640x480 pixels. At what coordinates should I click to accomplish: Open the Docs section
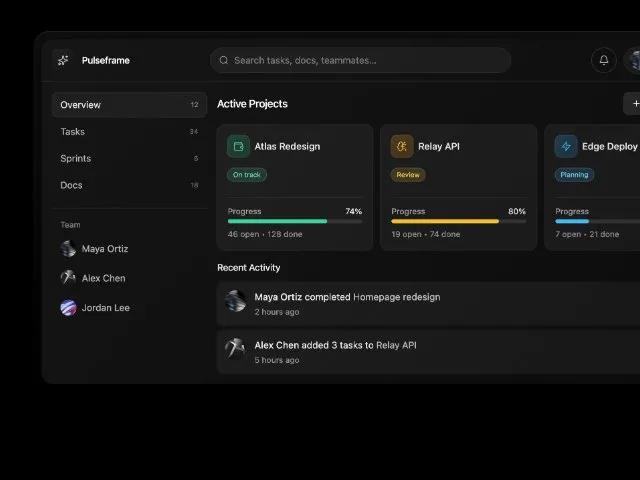(129, 185)
